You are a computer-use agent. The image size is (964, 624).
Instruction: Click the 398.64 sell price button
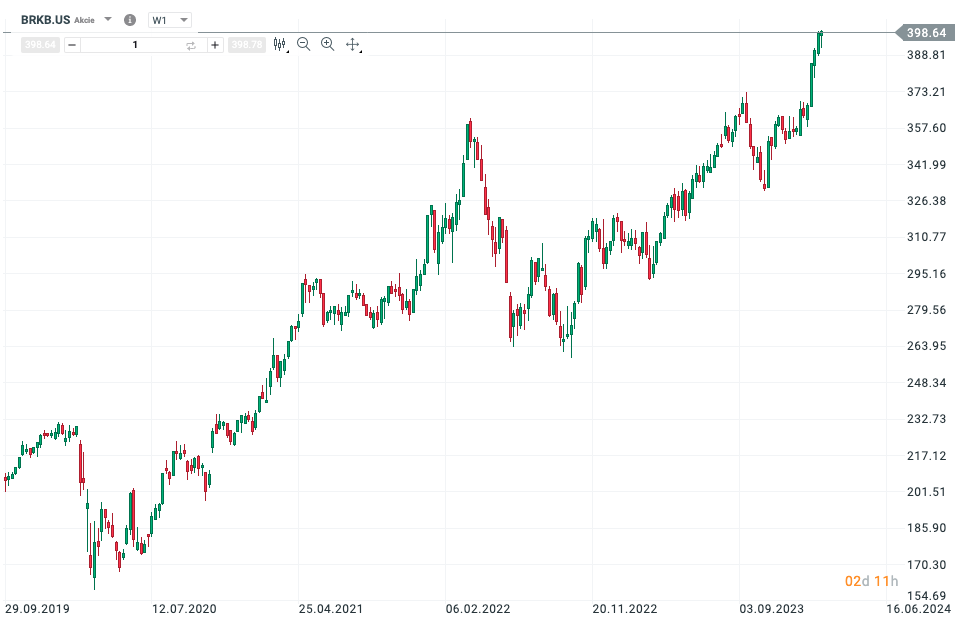(41, 45)
